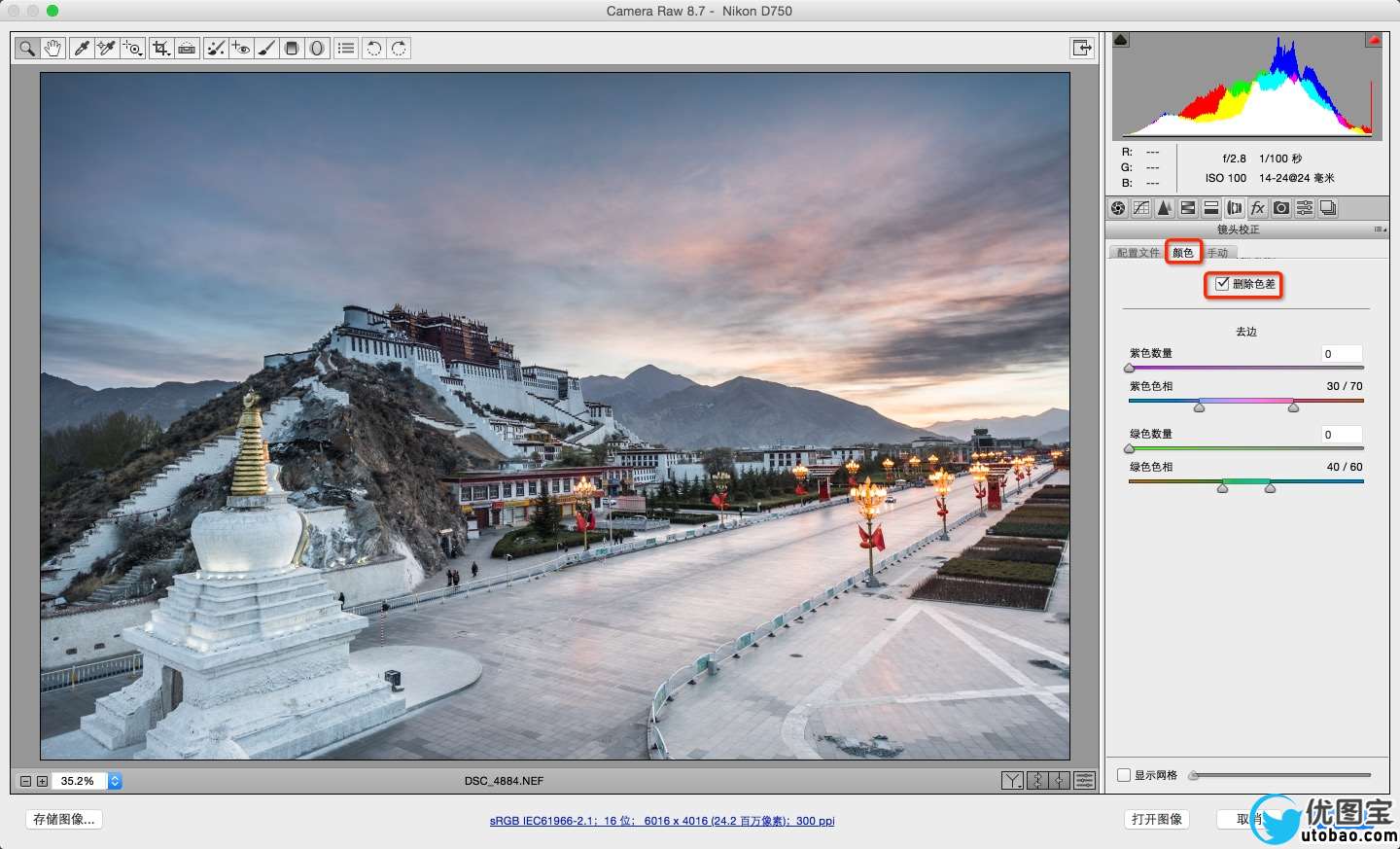Open the Lens Corrections panel icon

tap(1235, 208)
